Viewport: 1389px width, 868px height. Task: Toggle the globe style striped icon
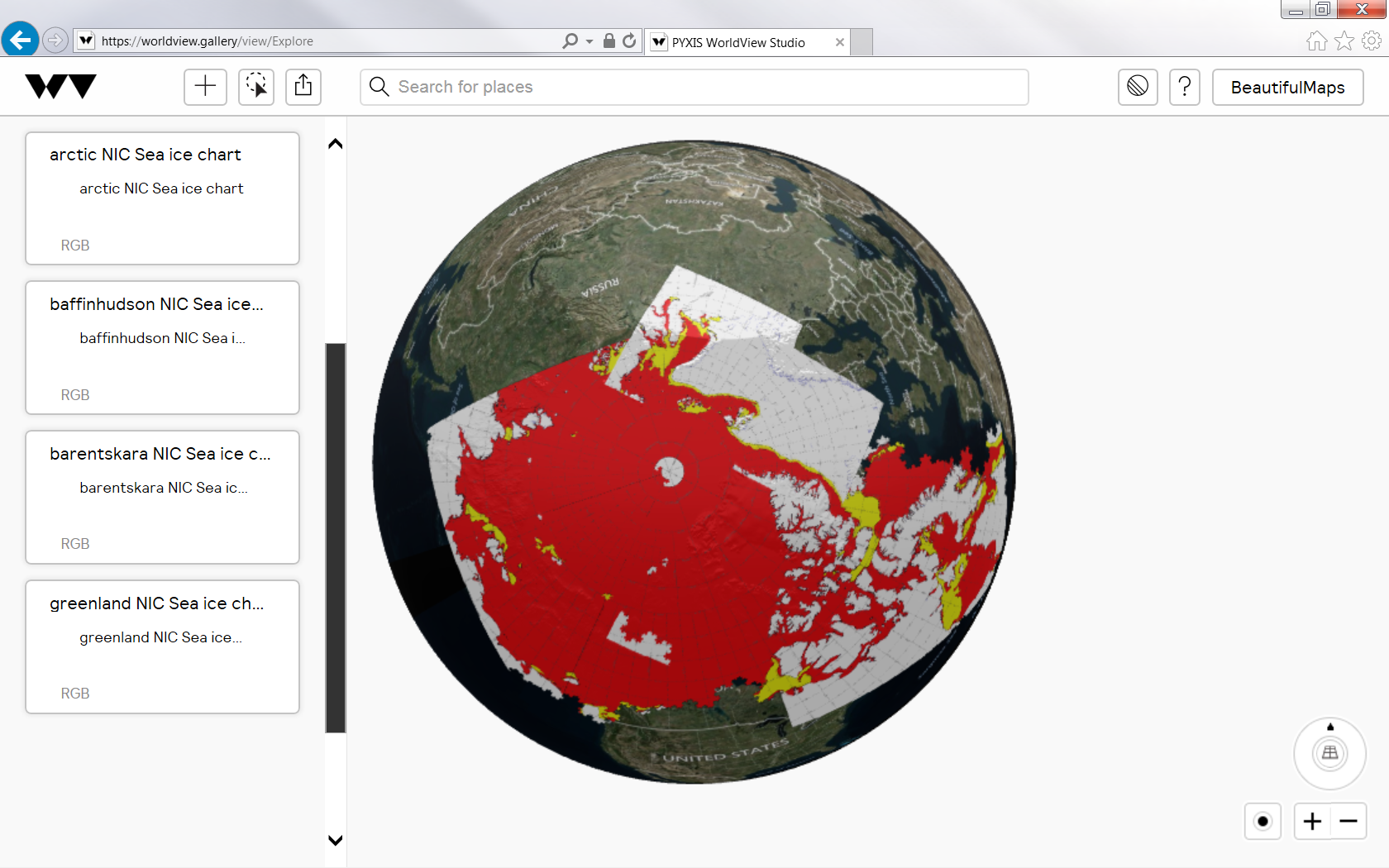point(1138,87)
